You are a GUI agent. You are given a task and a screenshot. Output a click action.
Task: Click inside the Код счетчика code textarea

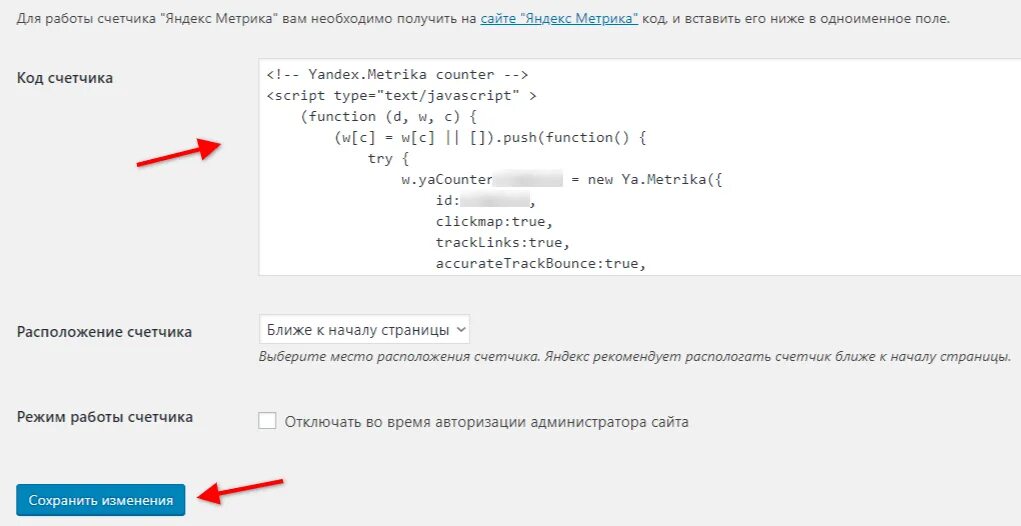tap(639, 167)
